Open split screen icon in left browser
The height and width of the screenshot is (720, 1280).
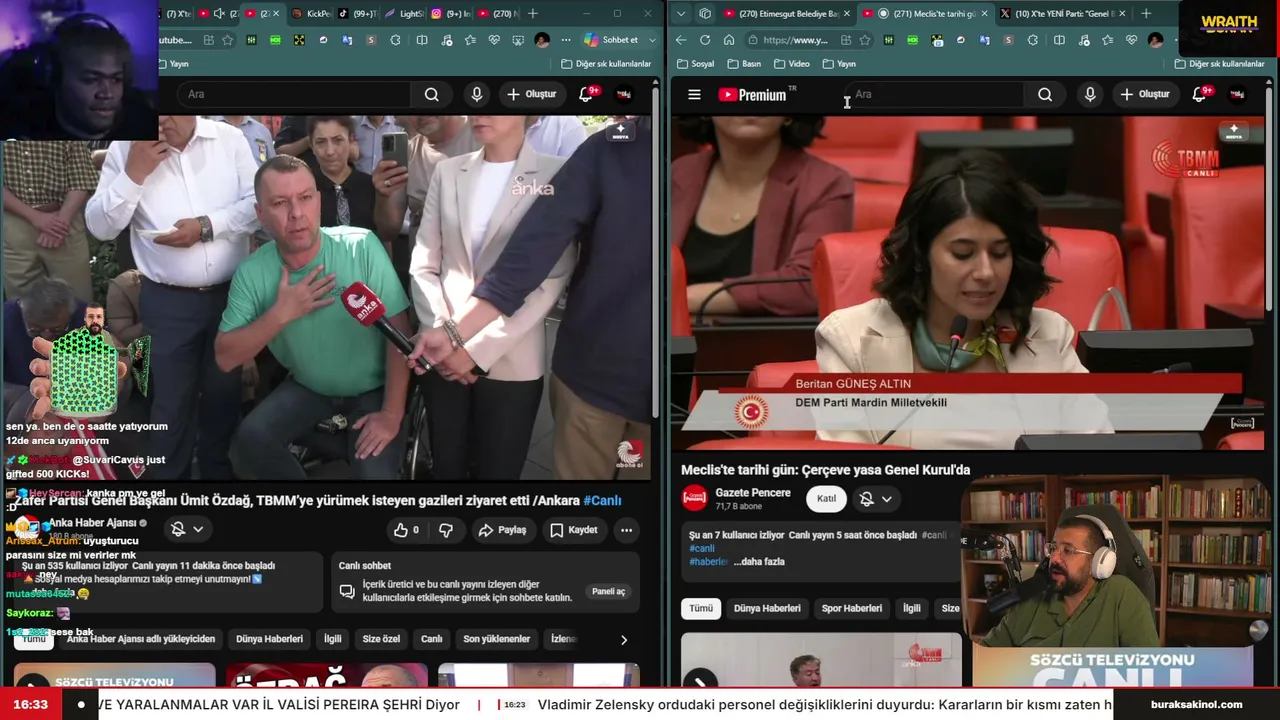[x=422, y=40]
